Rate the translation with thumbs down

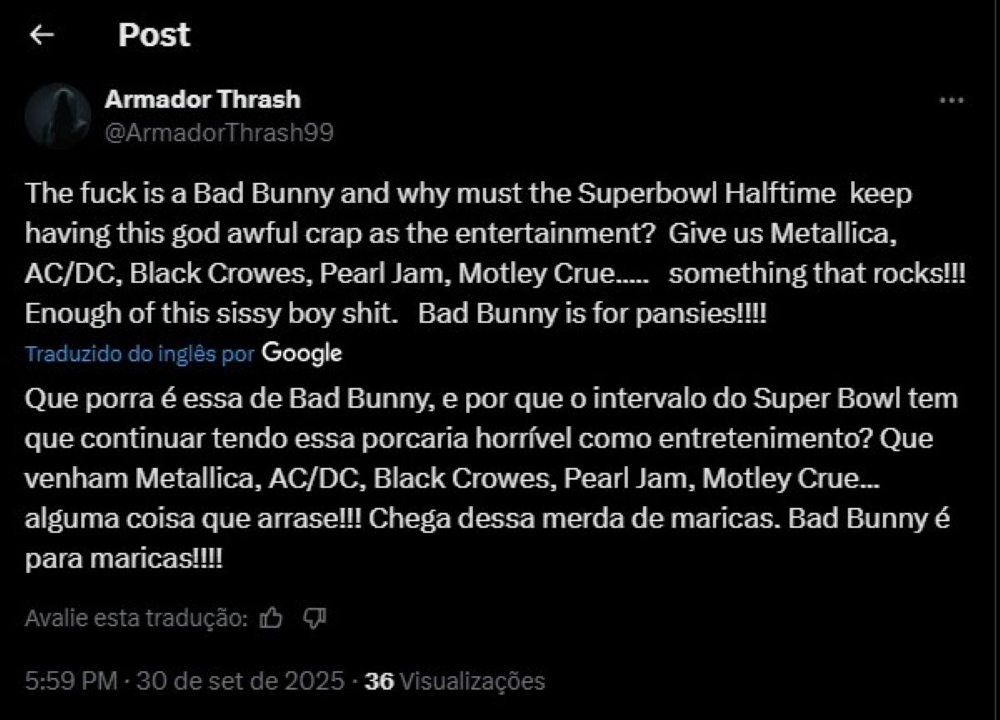[314, 617]
